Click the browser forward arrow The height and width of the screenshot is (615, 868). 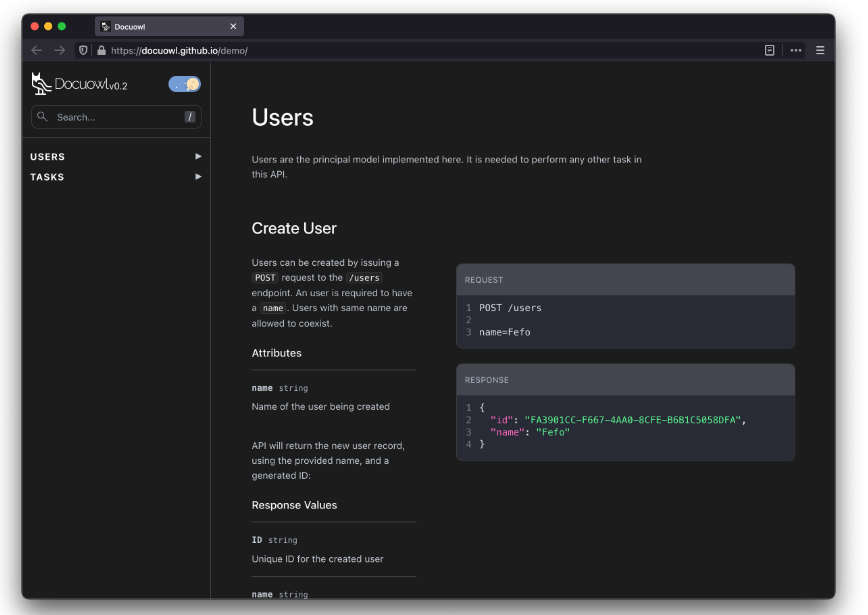[59, 50]
